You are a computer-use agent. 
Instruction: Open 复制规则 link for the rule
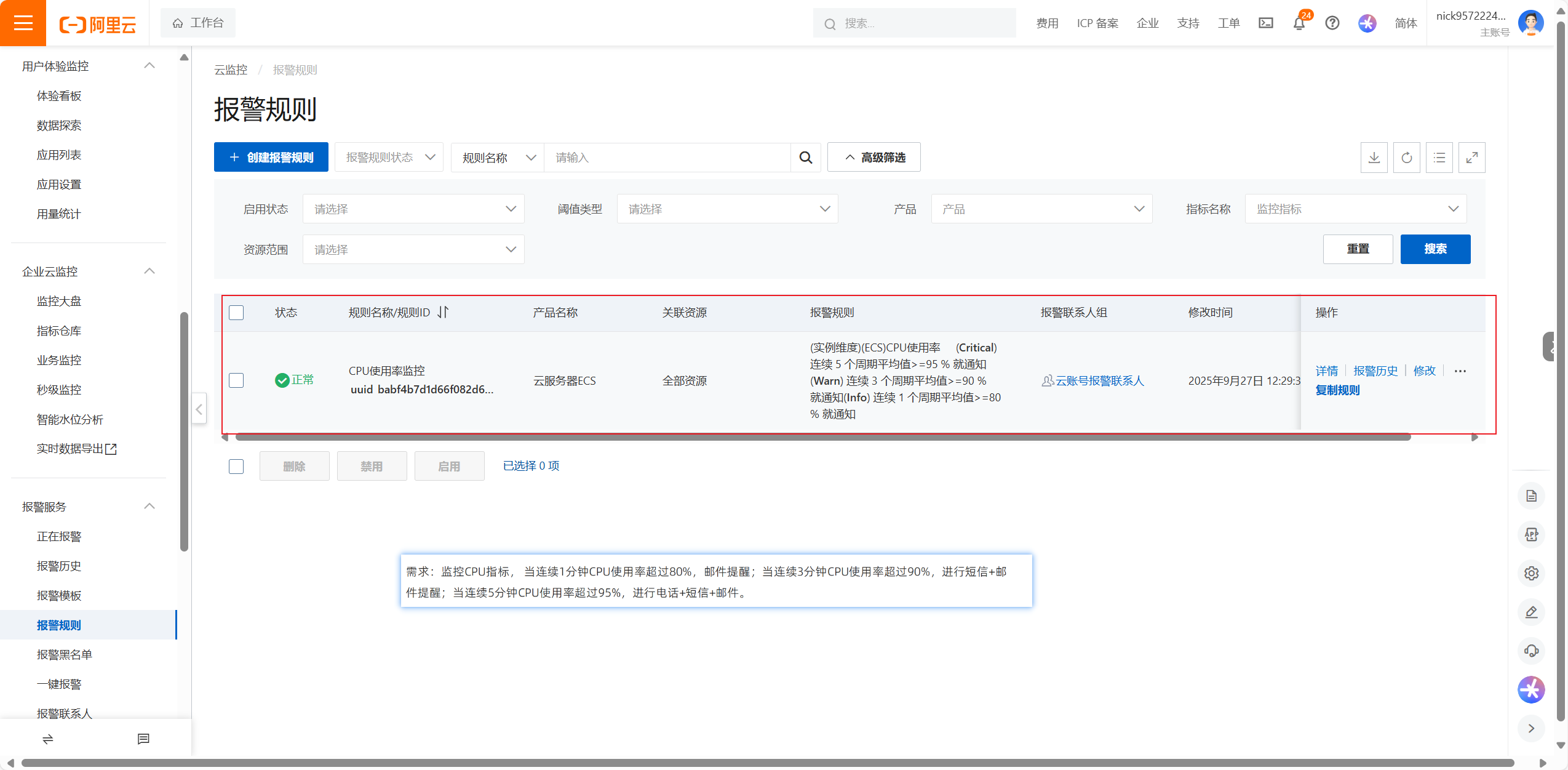click(x=1337, y=390)
